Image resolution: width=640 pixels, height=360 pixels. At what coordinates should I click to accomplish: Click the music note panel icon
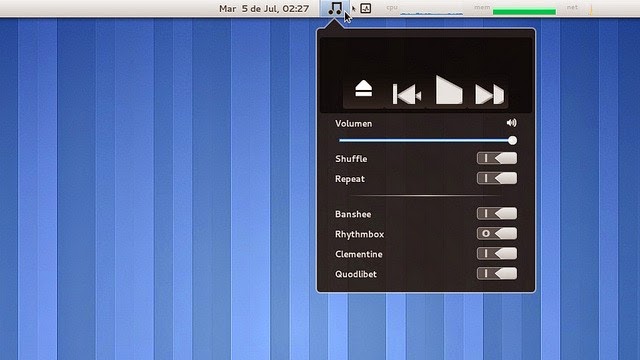(x=335, y=8)
